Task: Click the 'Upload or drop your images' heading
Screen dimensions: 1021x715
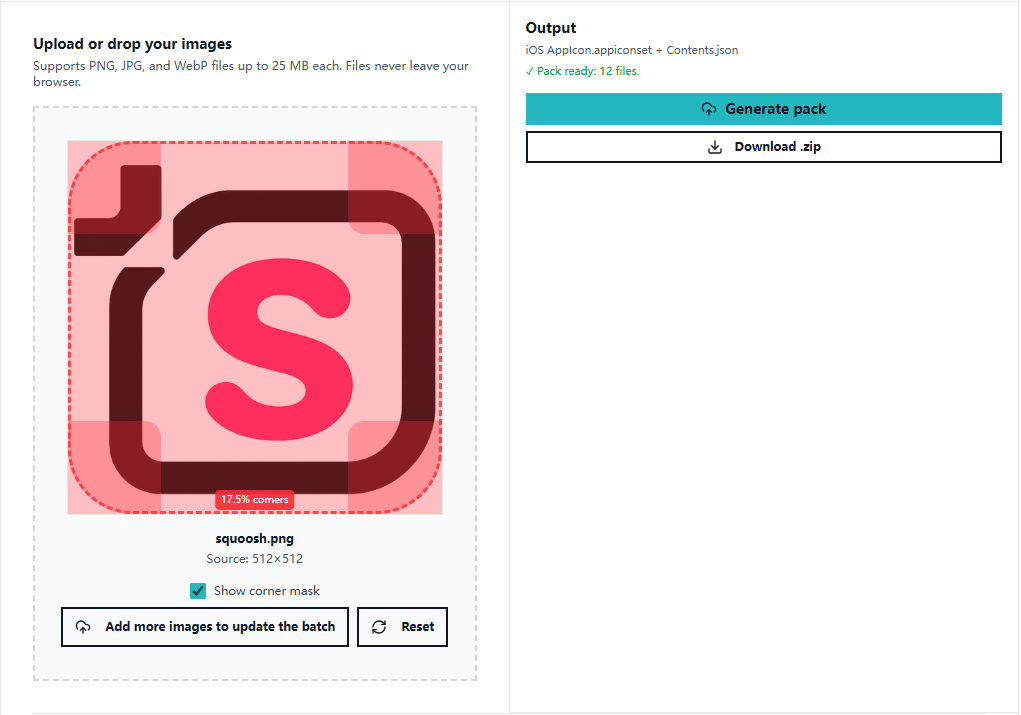Action: 133,44
